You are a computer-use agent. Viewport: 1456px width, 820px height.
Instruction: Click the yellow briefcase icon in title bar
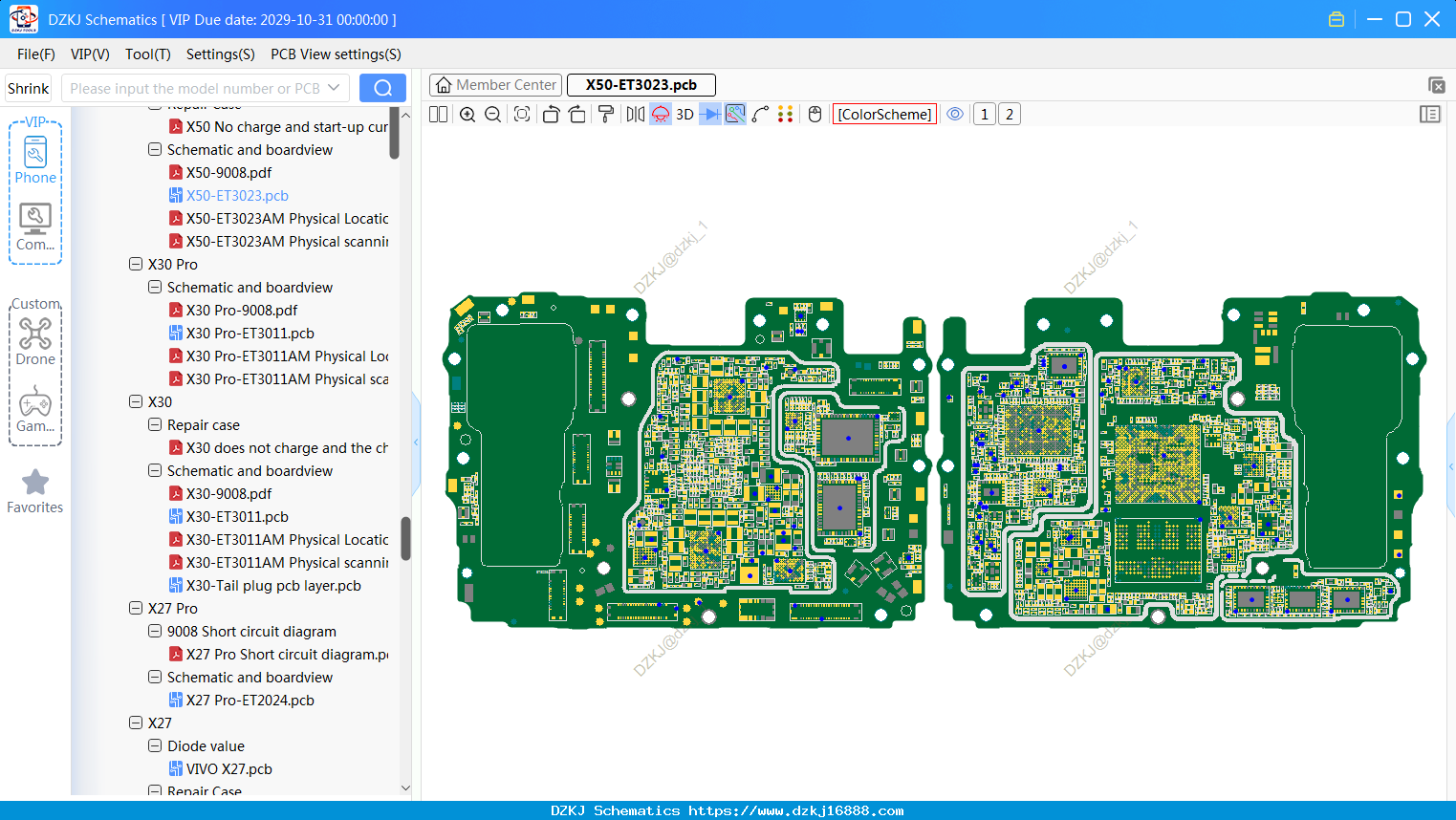point(1336,19)
